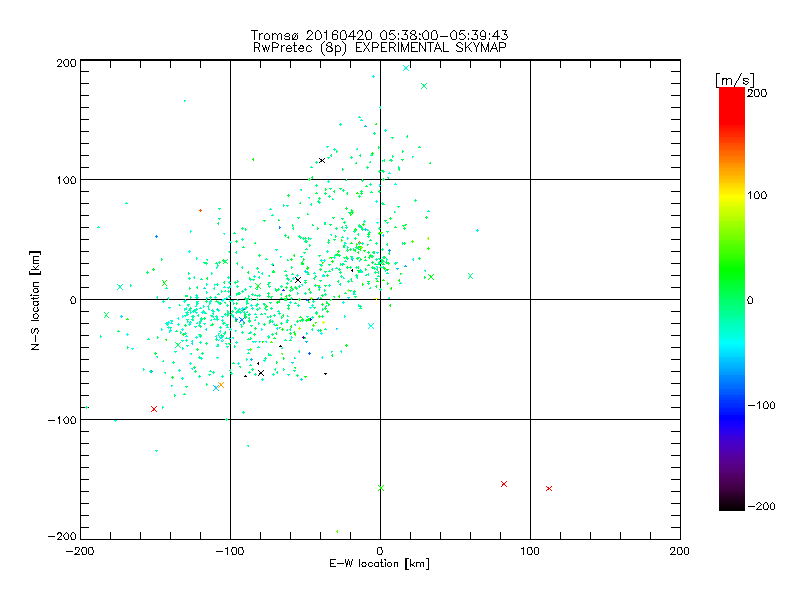
Task: Click the N-S axis "-100" tick label
Action: (x=62, y=420)
